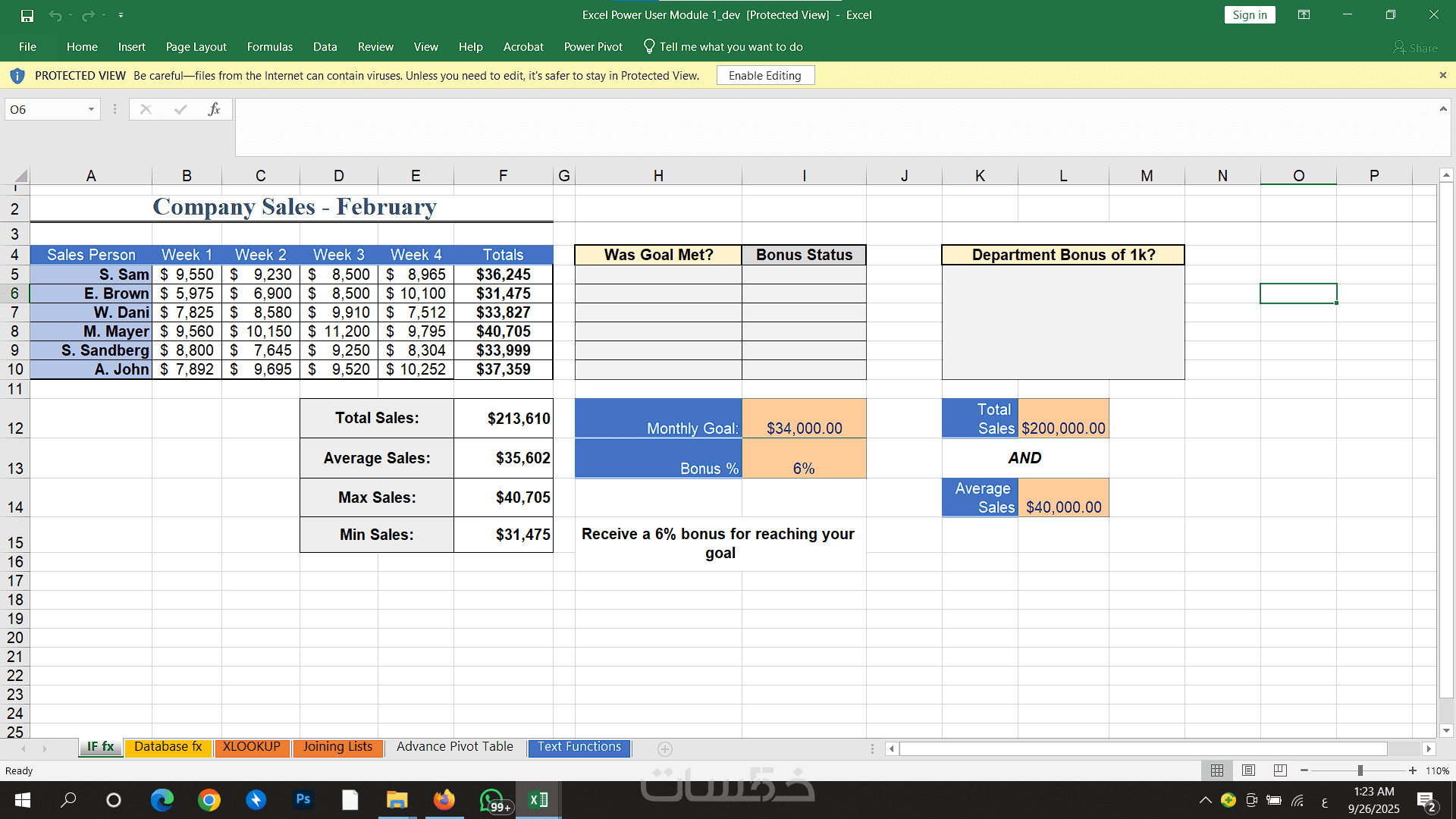Click Zoom in plus button

[1412, 770]
